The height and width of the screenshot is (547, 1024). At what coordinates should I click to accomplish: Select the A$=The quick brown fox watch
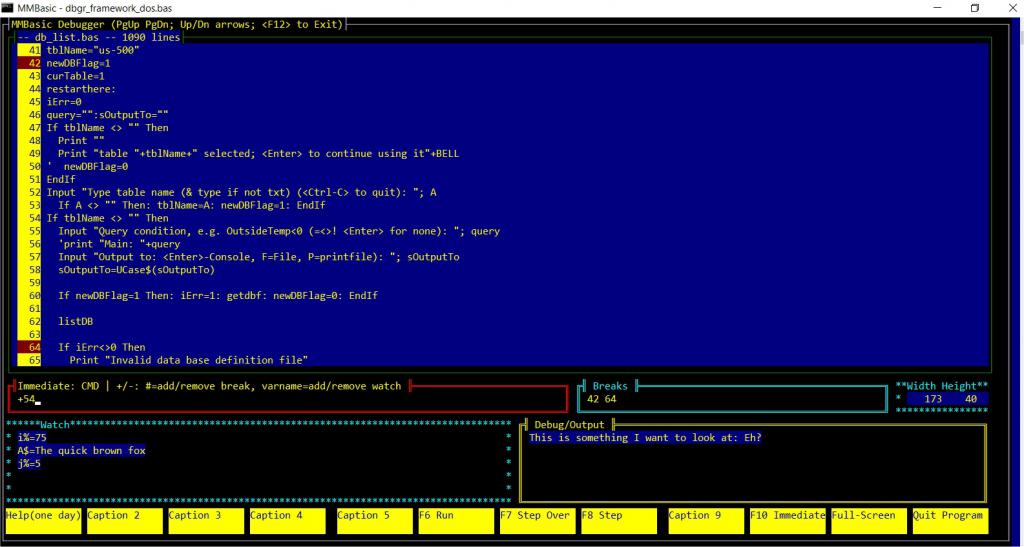point(80,451)
